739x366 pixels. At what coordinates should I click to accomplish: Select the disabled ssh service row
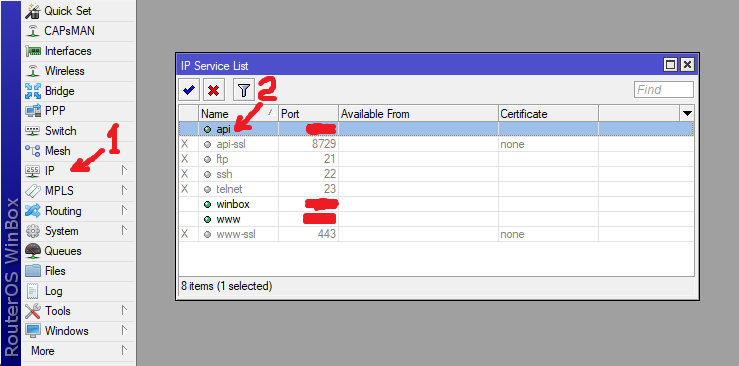(x=436, y=174)
